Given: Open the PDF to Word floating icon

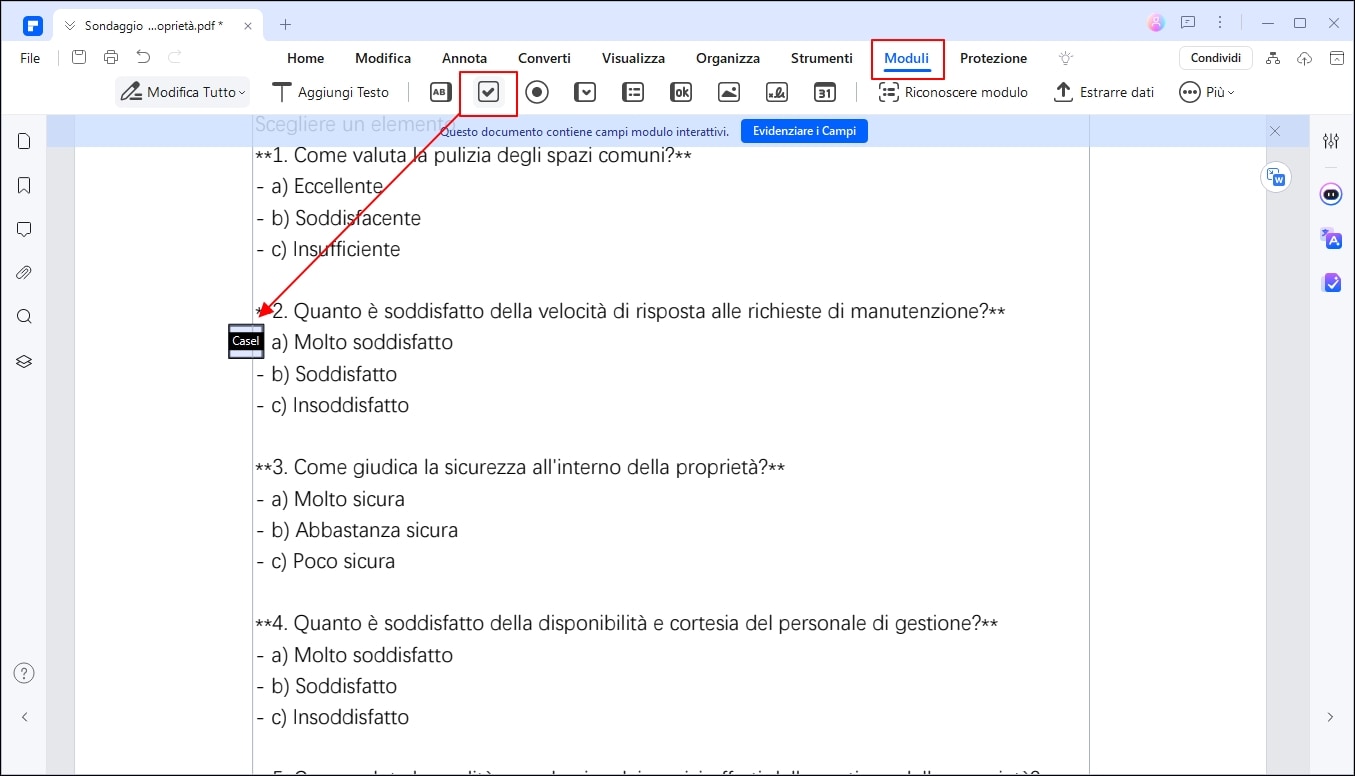Looking at the screenshot, I should point(1276,177).
